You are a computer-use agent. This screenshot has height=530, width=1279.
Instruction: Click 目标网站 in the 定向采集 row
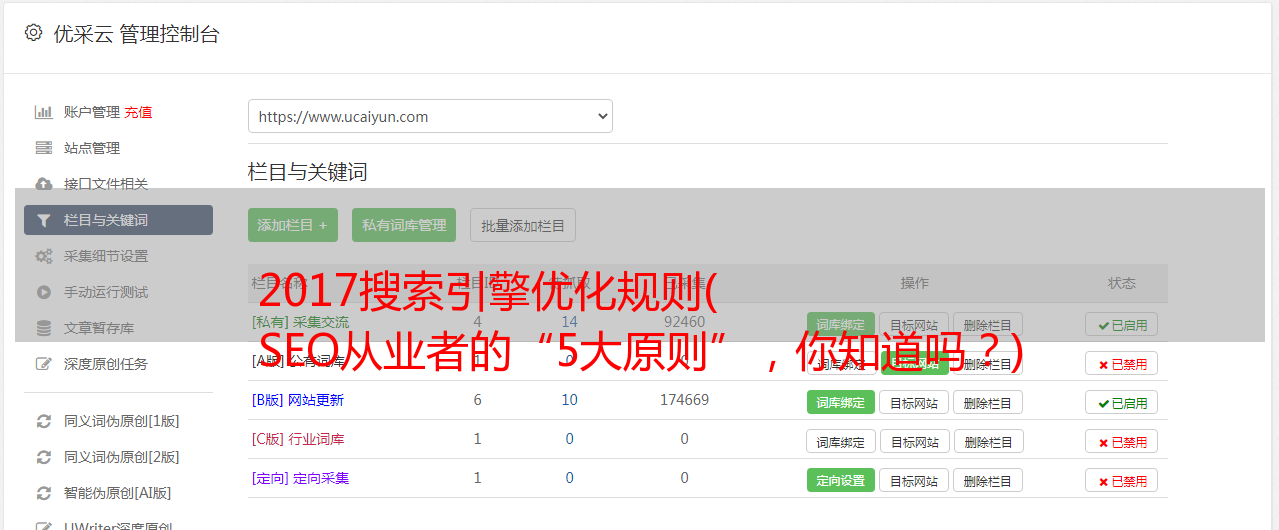coord(914,480)
